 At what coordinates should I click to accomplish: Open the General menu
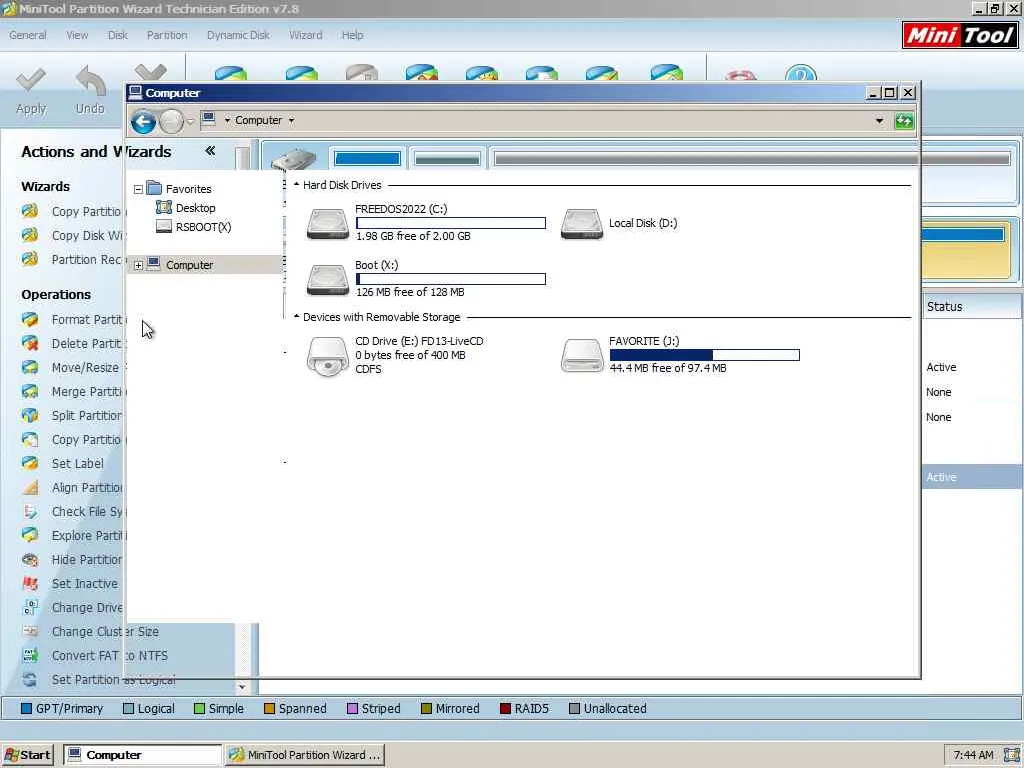27,35
